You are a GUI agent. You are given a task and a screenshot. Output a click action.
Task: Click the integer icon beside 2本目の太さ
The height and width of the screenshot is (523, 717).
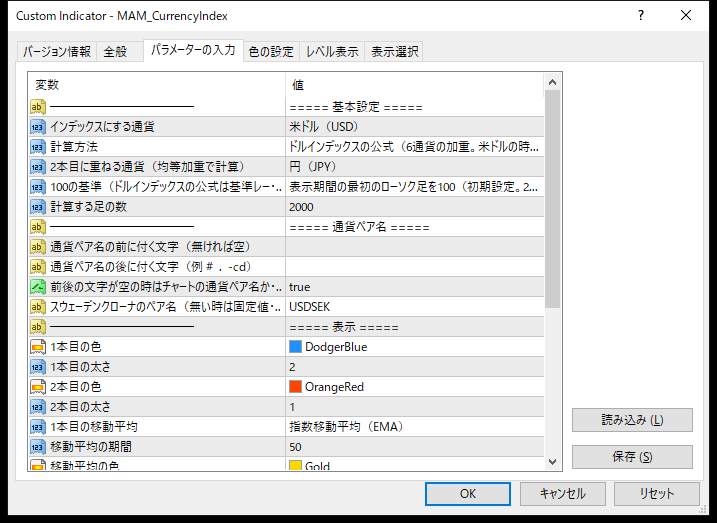click(38, 407)
